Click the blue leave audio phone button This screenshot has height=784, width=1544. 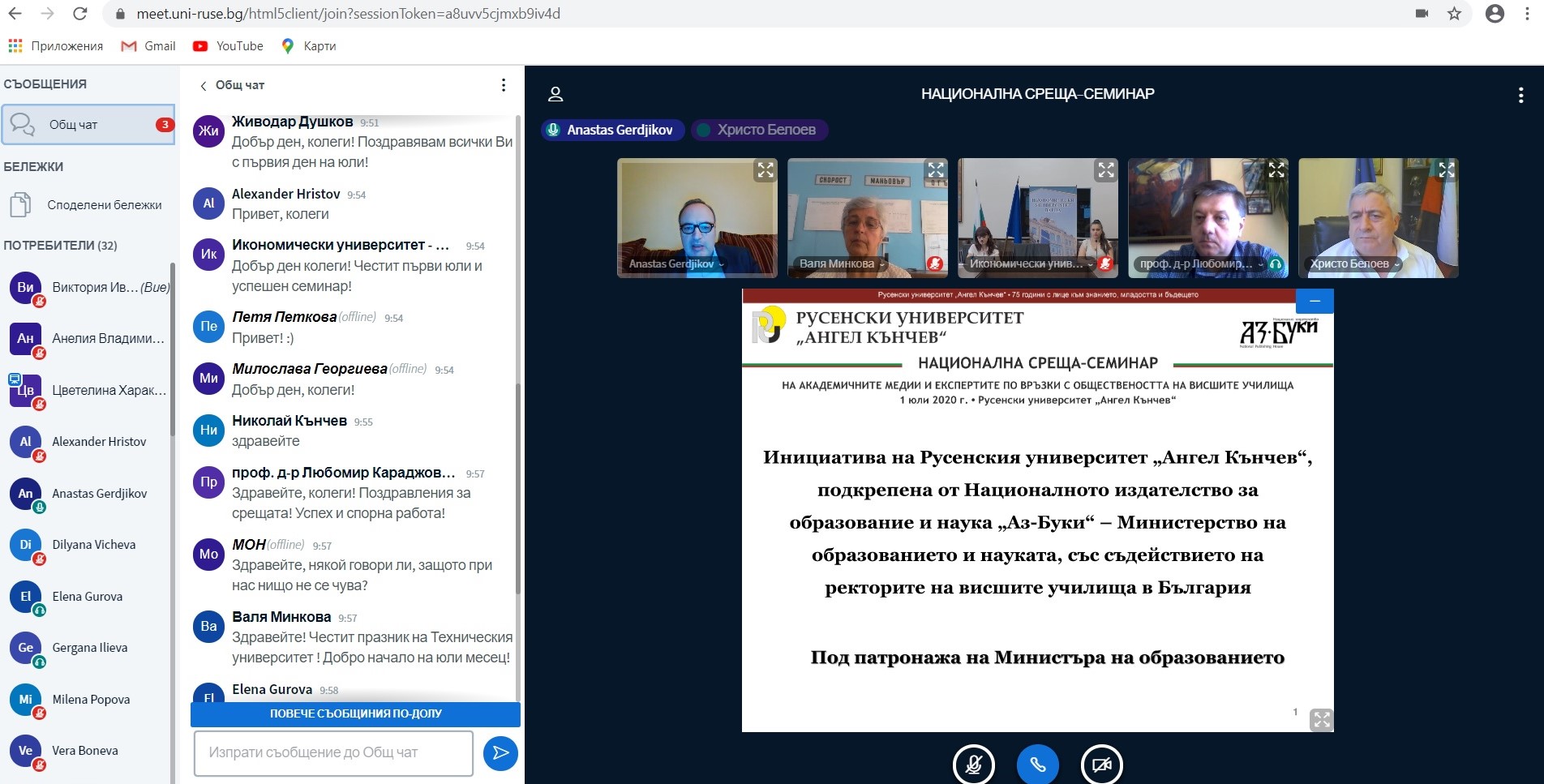coord(1037,764)
